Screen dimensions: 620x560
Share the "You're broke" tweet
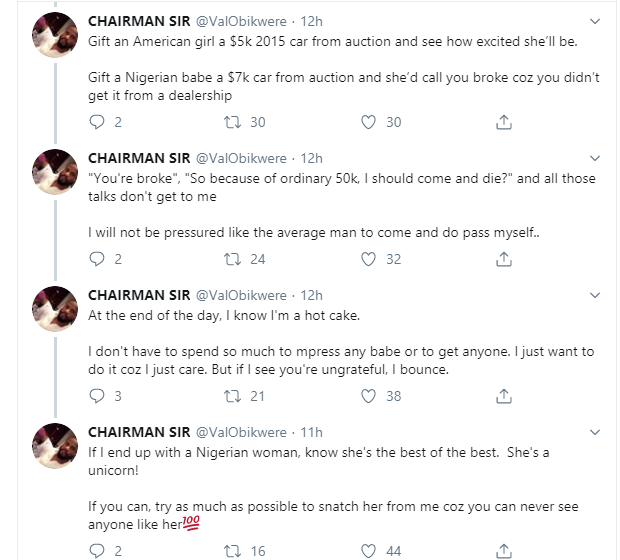[504, 259]
